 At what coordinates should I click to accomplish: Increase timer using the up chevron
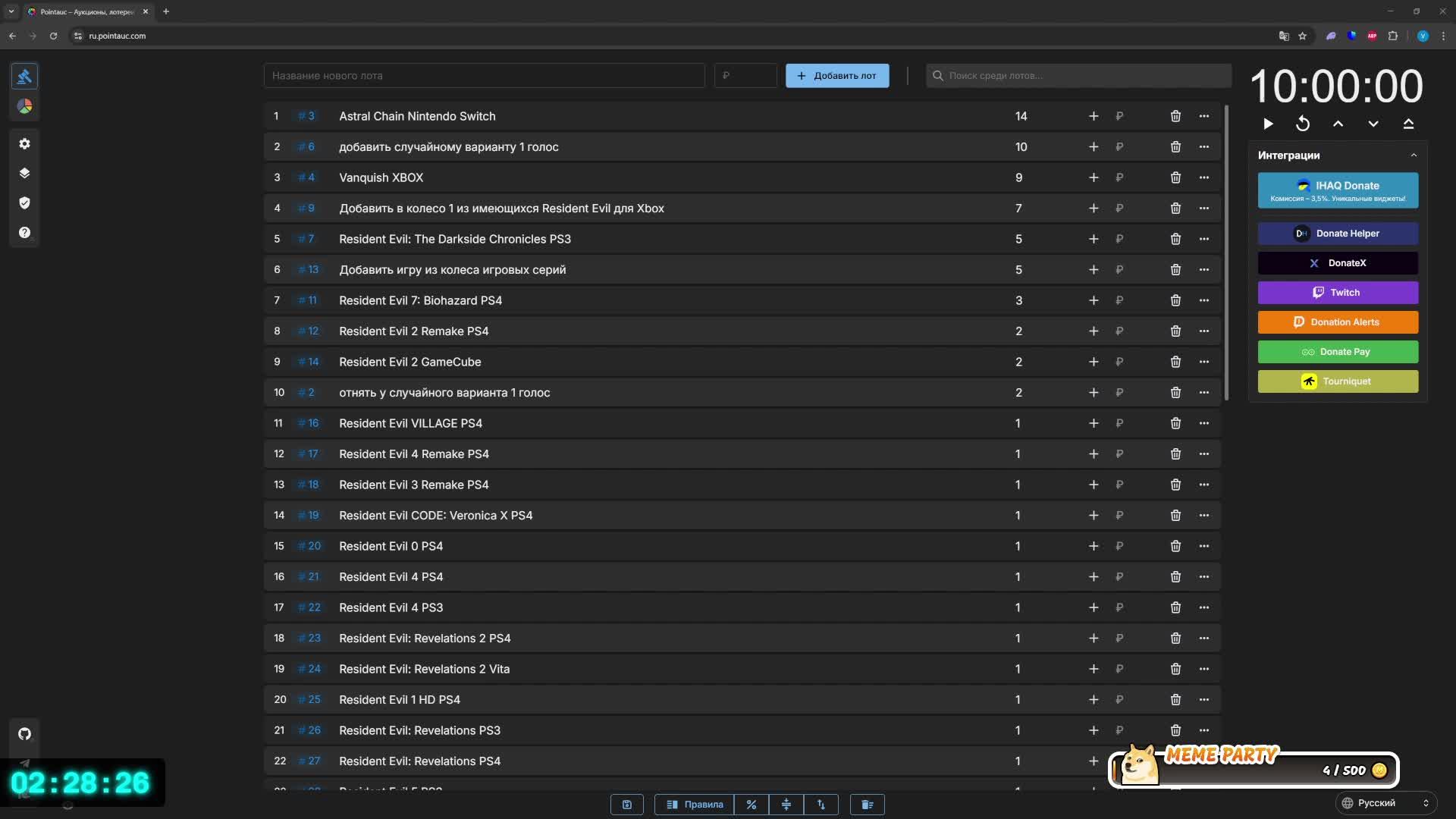[x=1338, y=124]
